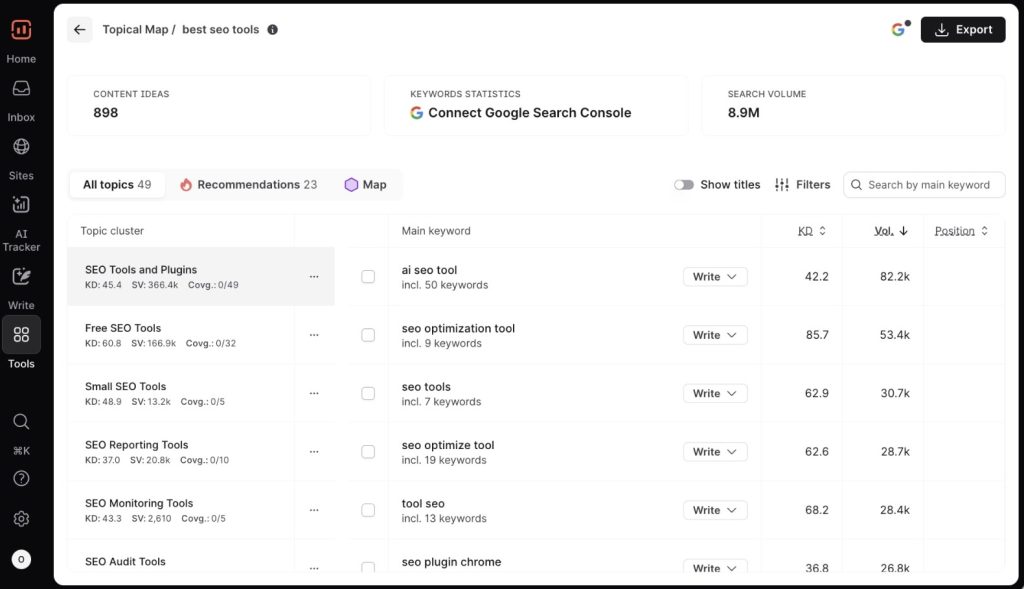The image size is (1024, 589).
Task: Click the 82.2k volume value
Action: pyautogui.click(x=895, y=277)
